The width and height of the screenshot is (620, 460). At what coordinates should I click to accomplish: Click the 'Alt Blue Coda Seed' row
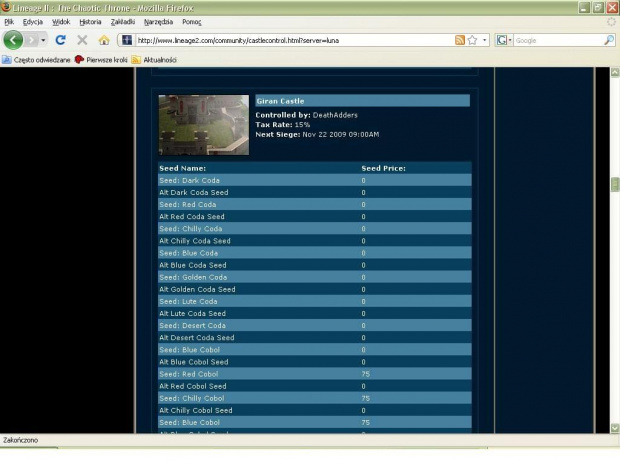[x=315, y=265]
